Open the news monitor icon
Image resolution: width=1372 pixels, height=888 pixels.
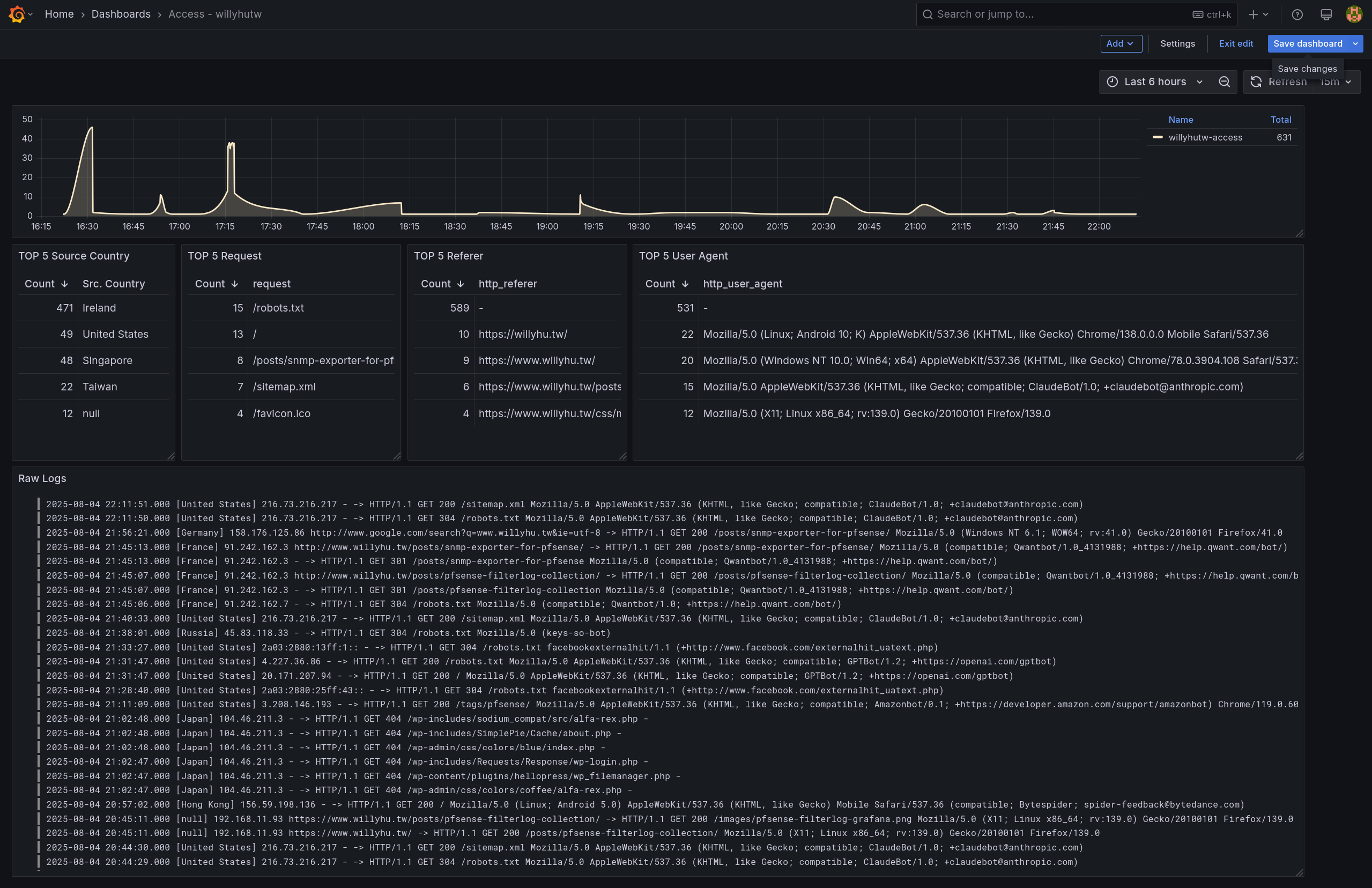1326,14
